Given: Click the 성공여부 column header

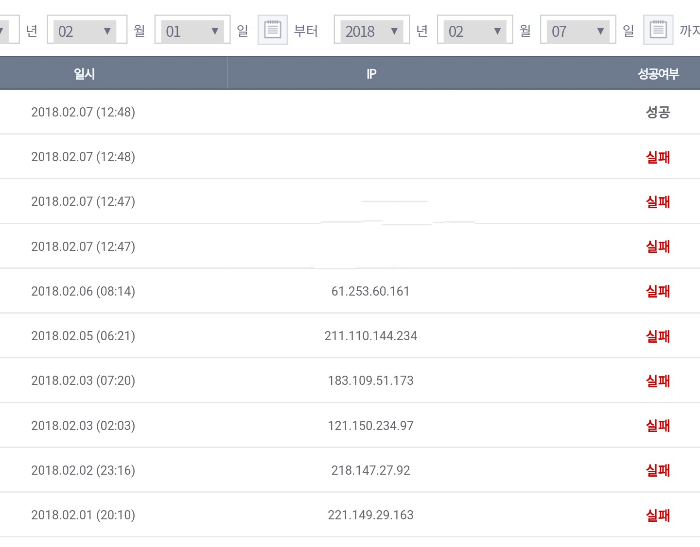Looking at the screenshot, I should tap(657, 74).
